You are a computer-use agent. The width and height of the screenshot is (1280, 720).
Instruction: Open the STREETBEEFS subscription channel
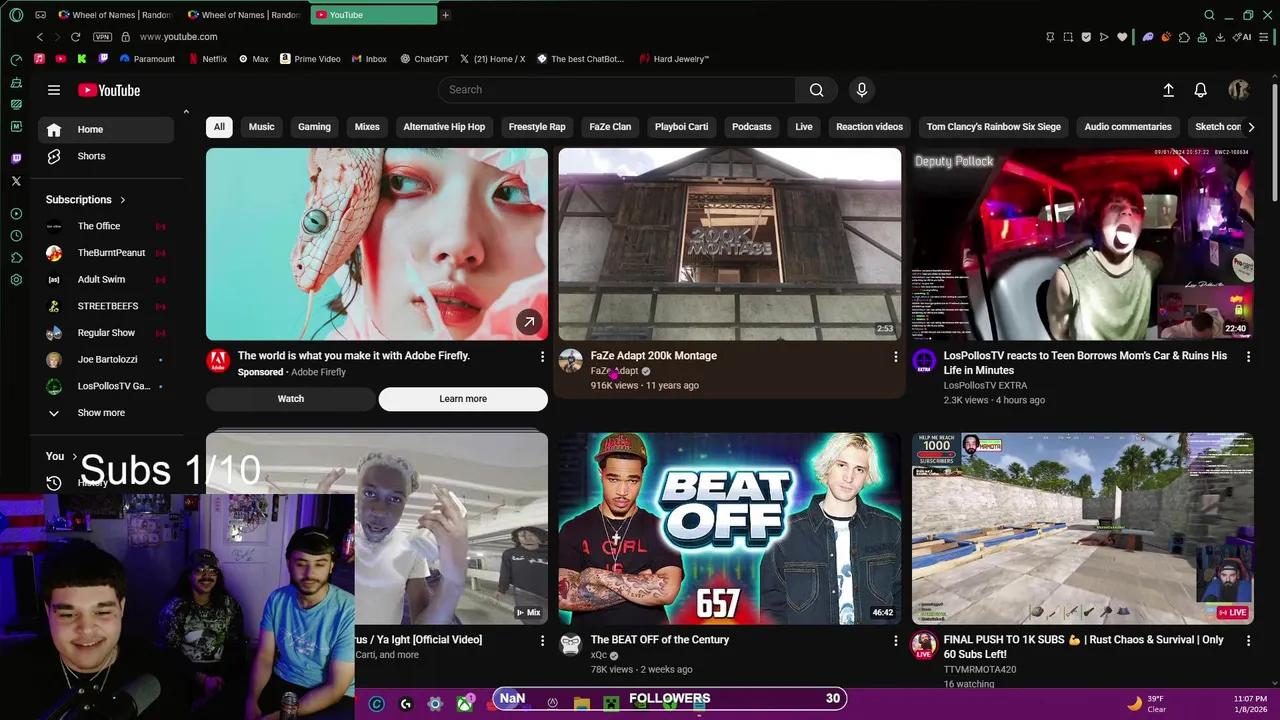pyautogui.click(x=106, y=306)
